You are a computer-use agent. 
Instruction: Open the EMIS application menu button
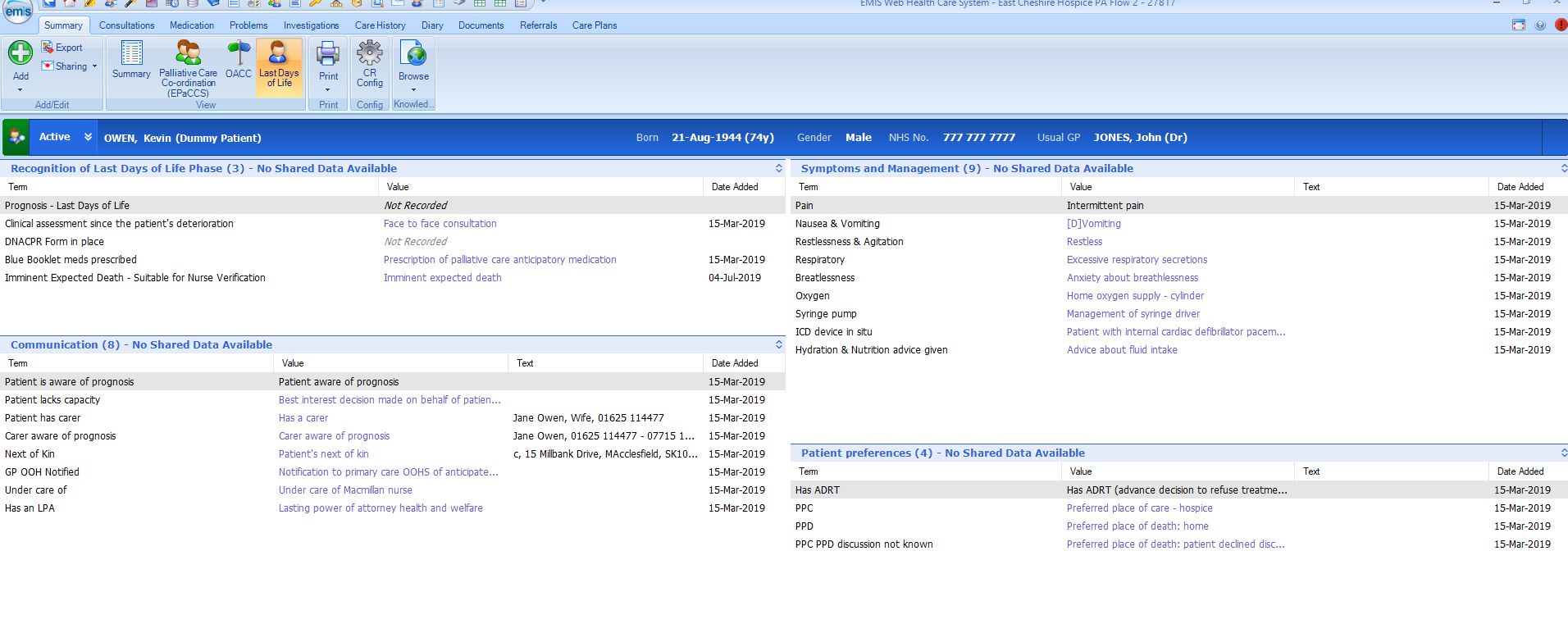coord(17,11)
